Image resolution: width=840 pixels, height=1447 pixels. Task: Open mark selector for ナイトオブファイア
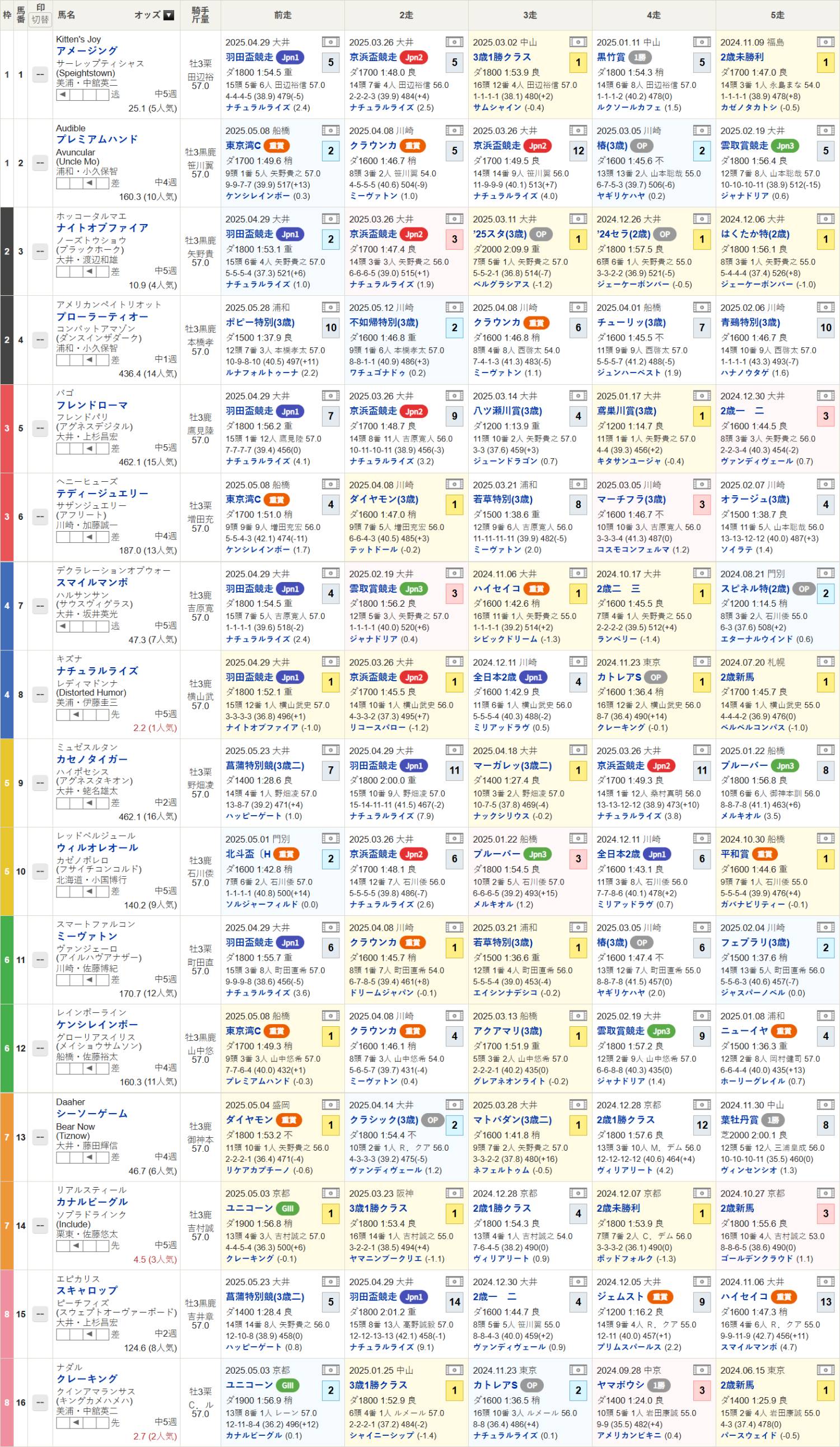click(40, 251)
